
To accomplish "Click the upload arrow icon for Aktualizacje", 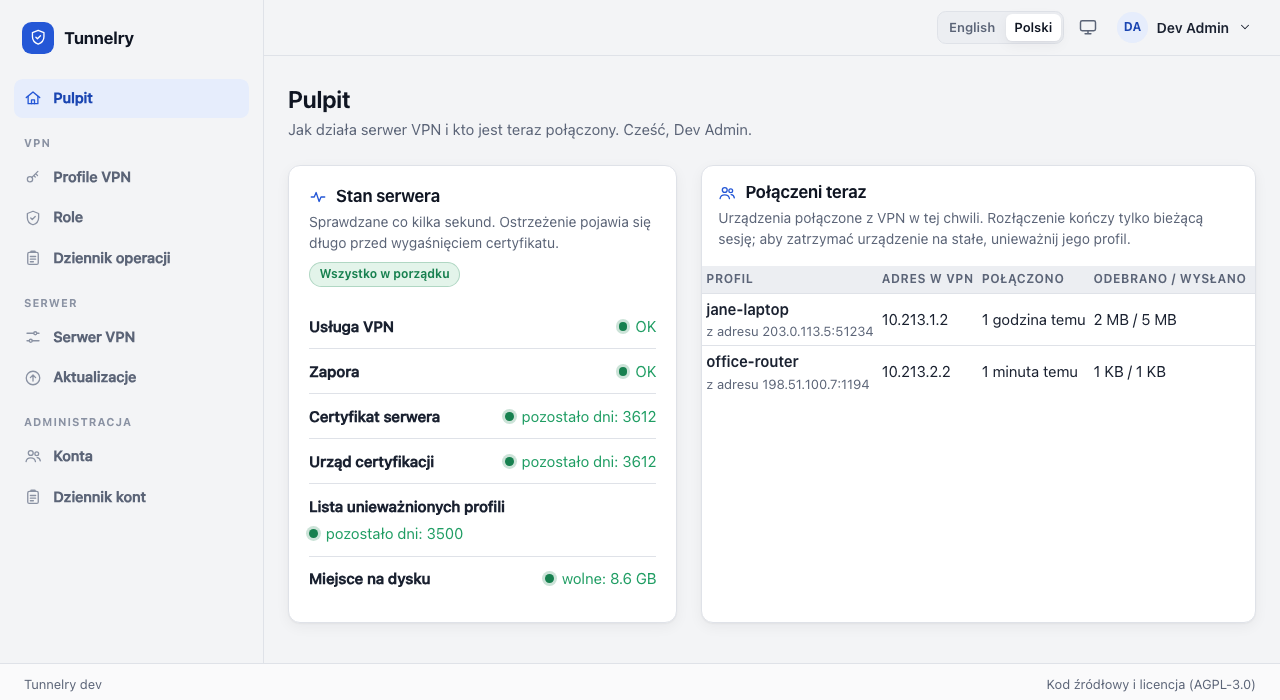I will click(33, 377).
